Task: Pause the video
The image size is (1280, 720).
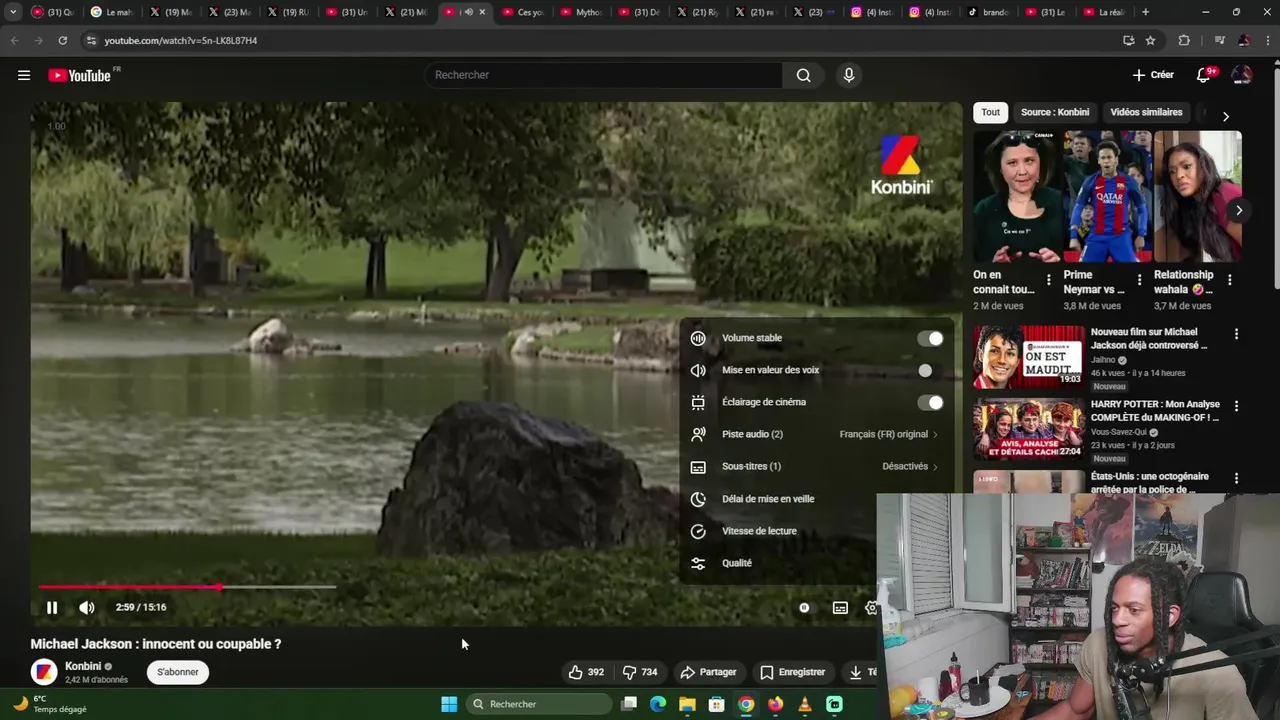Action: coord(52,607)
